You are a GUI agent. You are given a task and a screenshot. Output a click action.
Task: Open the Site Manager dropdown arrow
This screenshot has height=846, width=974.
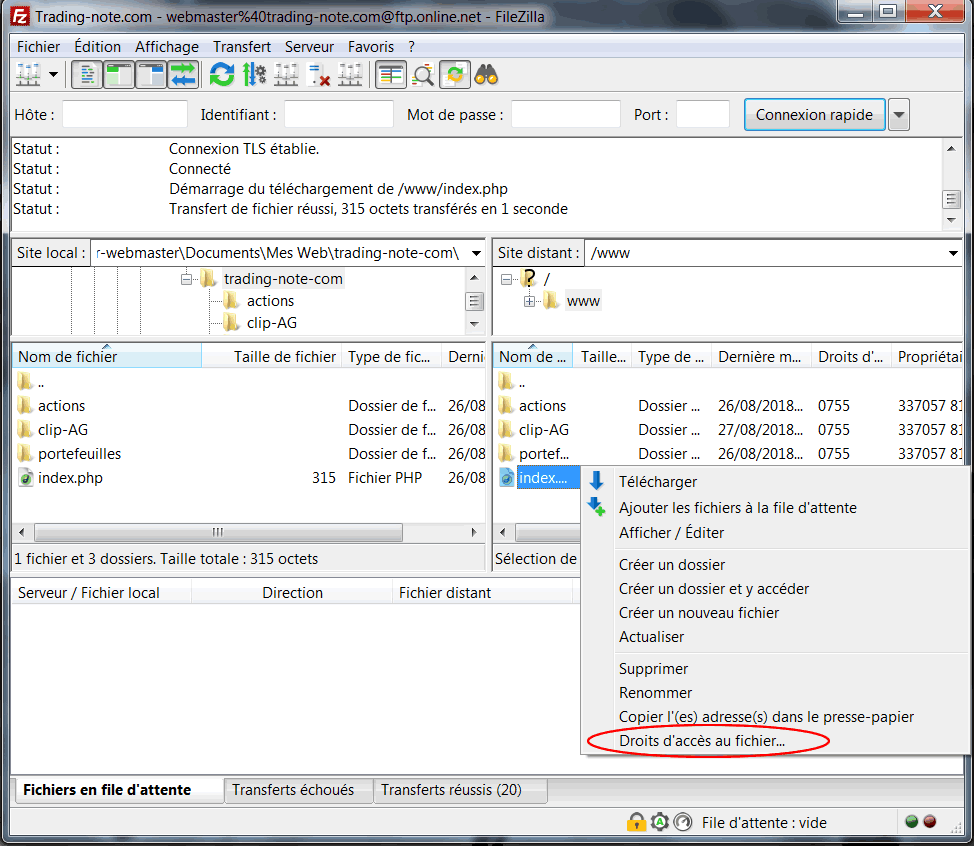tap(53, 75)
